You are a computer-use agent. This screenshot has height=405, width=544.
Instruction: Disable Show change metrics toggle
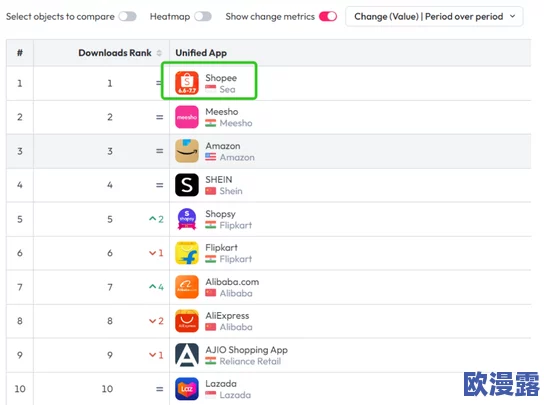(x=328, y=16)
